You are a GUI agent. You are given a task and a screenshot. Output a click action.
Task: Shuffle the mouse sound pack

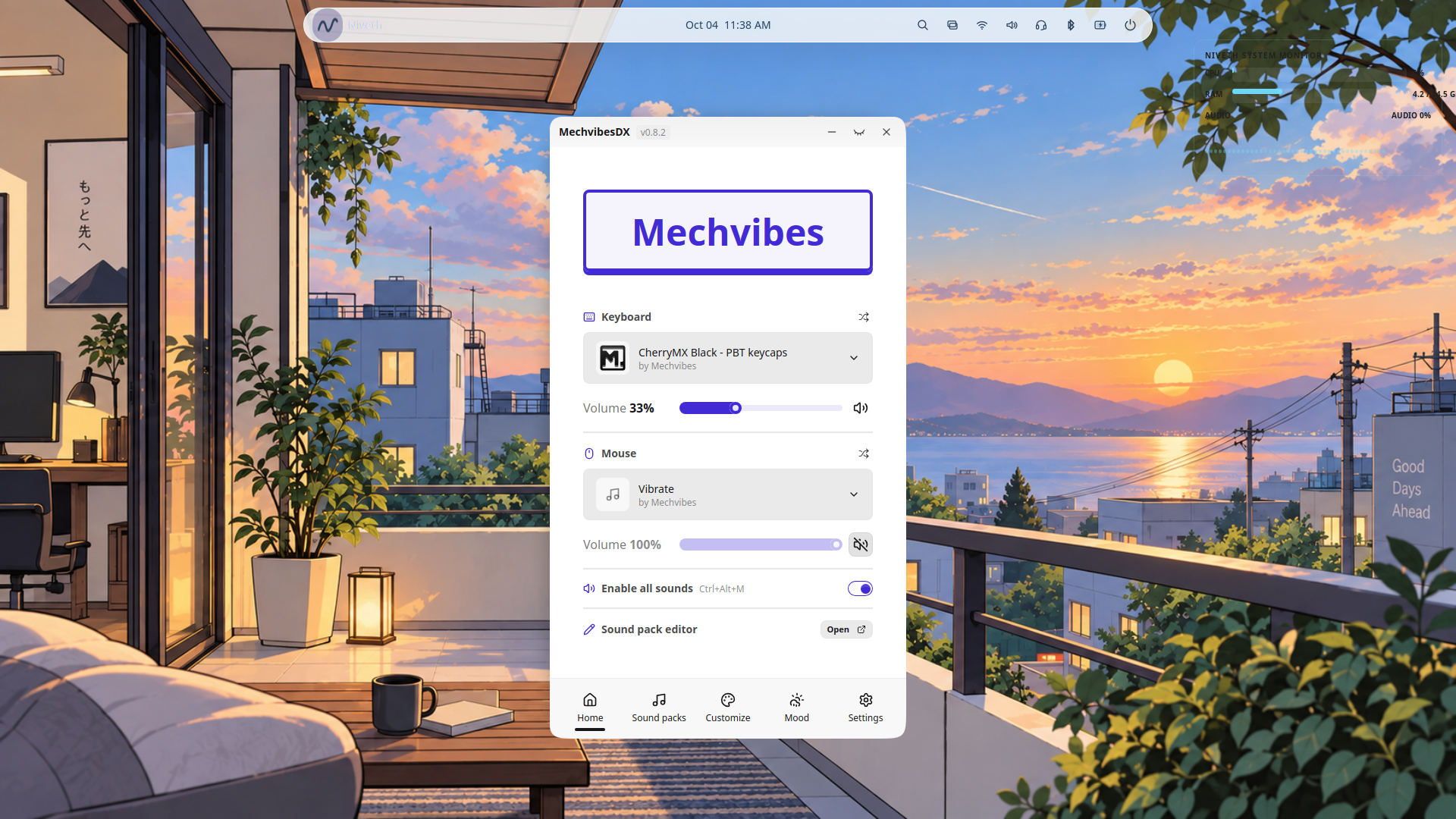click(x=864, y=453)
